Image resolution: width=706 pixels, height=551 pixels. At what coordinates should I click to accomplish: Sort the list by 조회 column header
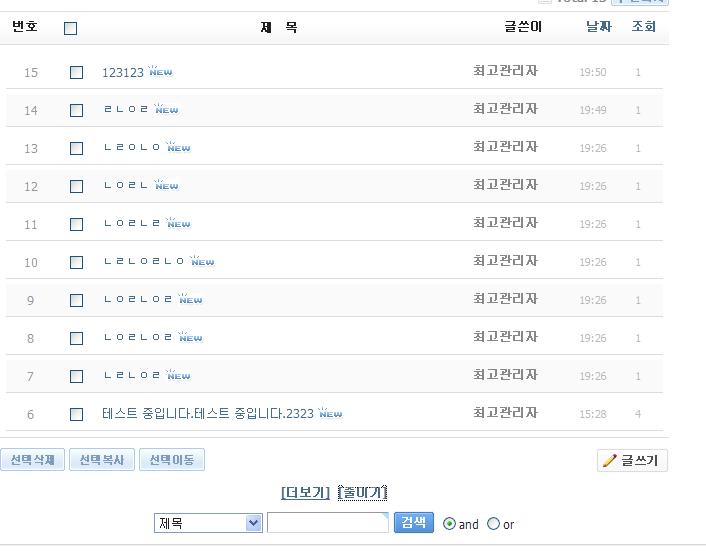point(643,27)
